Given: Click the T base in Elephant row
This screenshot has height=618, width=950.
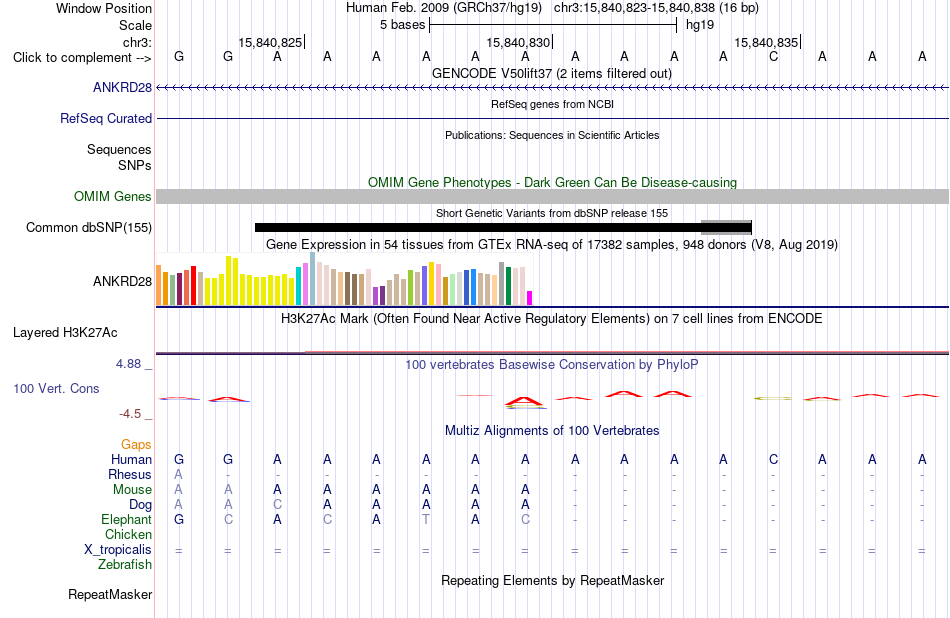Looking at the screenshot, I should pyautogui.click(x=426, y=519).
